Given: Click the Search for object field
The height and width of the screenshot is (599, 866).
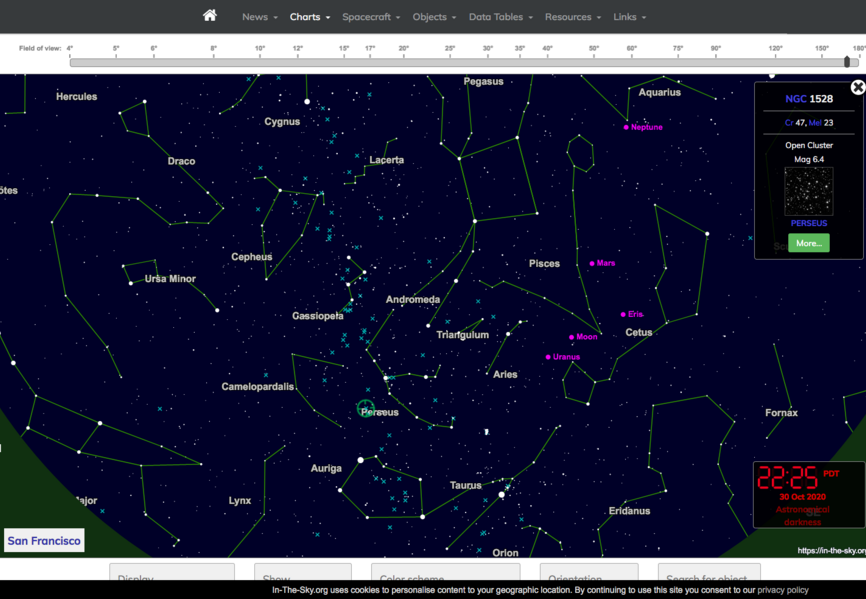Looking at the screenshot, I should tap(709, 572).
